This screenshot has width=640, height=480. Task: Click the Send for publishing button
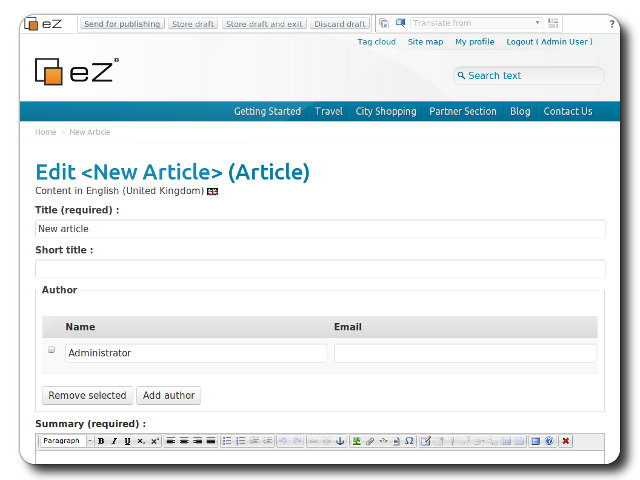122,24
